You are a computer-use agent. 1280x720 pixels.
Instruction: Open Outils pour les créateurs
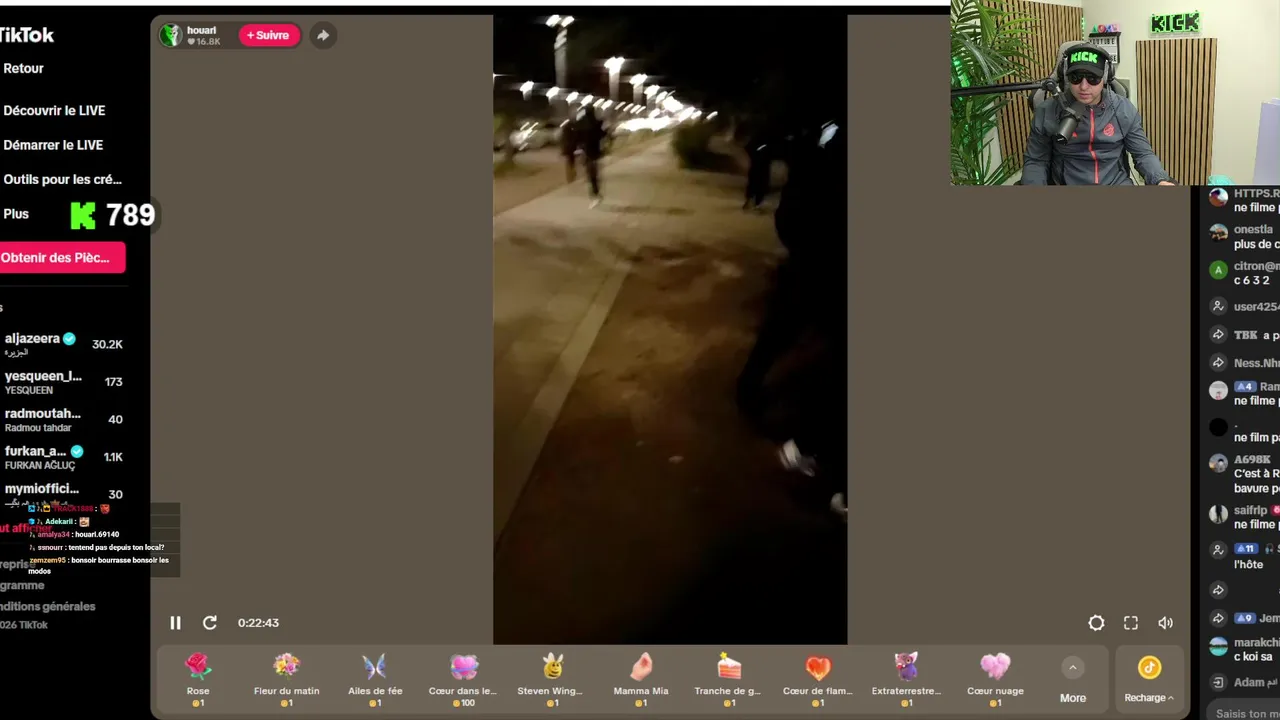click(62, 179)
